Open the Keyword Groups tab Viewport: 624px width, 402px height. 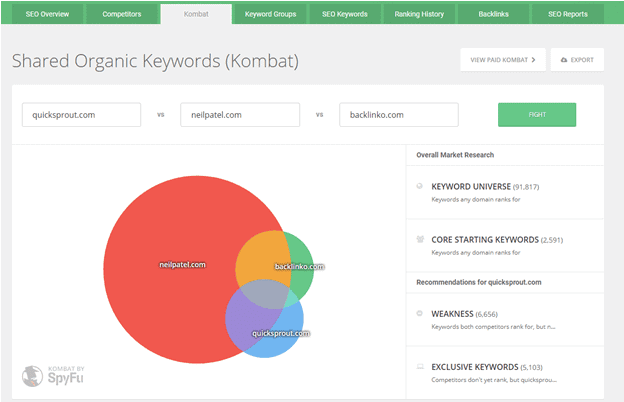271,14
